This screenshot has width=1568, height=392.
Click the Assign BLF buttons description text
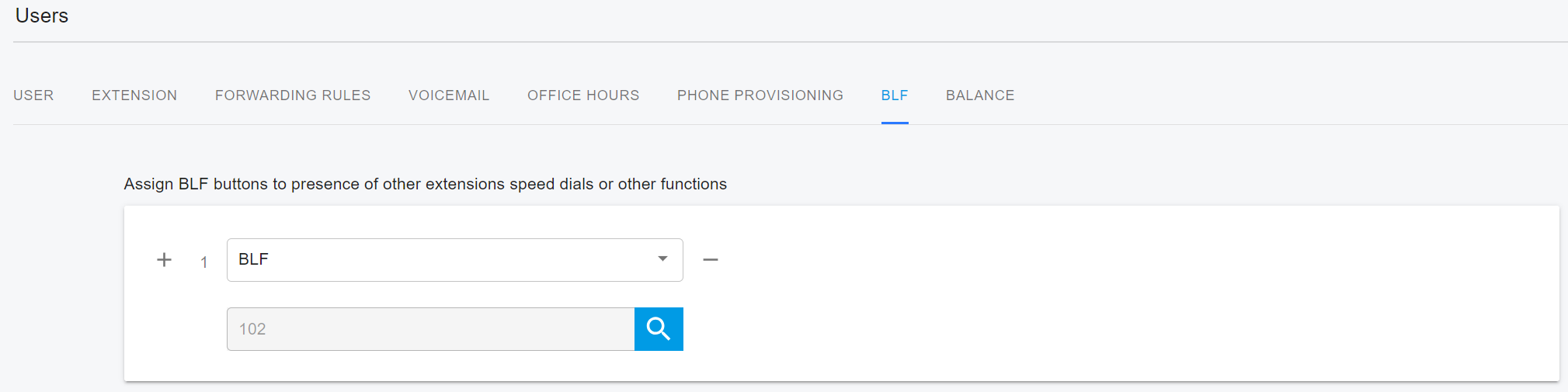coord(425,184)
